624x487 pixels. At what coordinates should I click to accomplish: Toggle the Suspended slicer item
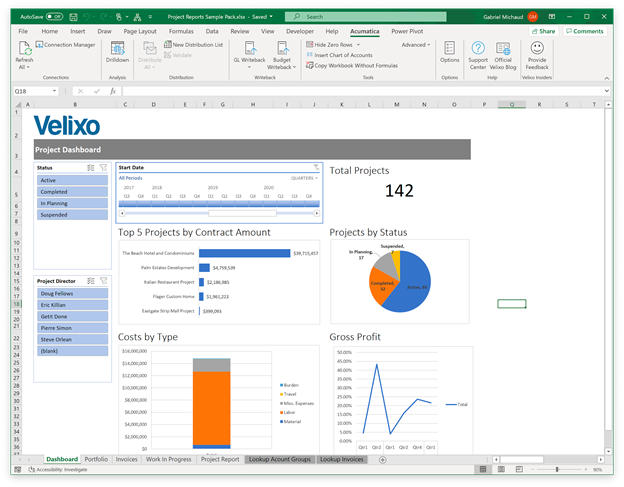[72, 215]
